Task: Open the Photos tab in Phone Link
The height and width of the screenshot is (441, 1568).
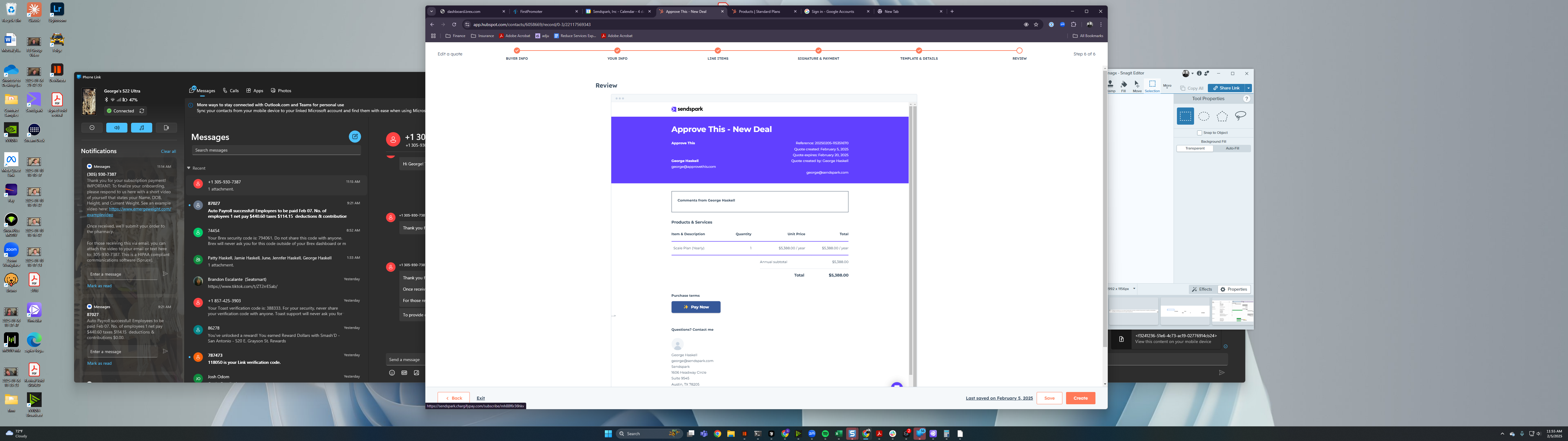Action: point(281,90)
